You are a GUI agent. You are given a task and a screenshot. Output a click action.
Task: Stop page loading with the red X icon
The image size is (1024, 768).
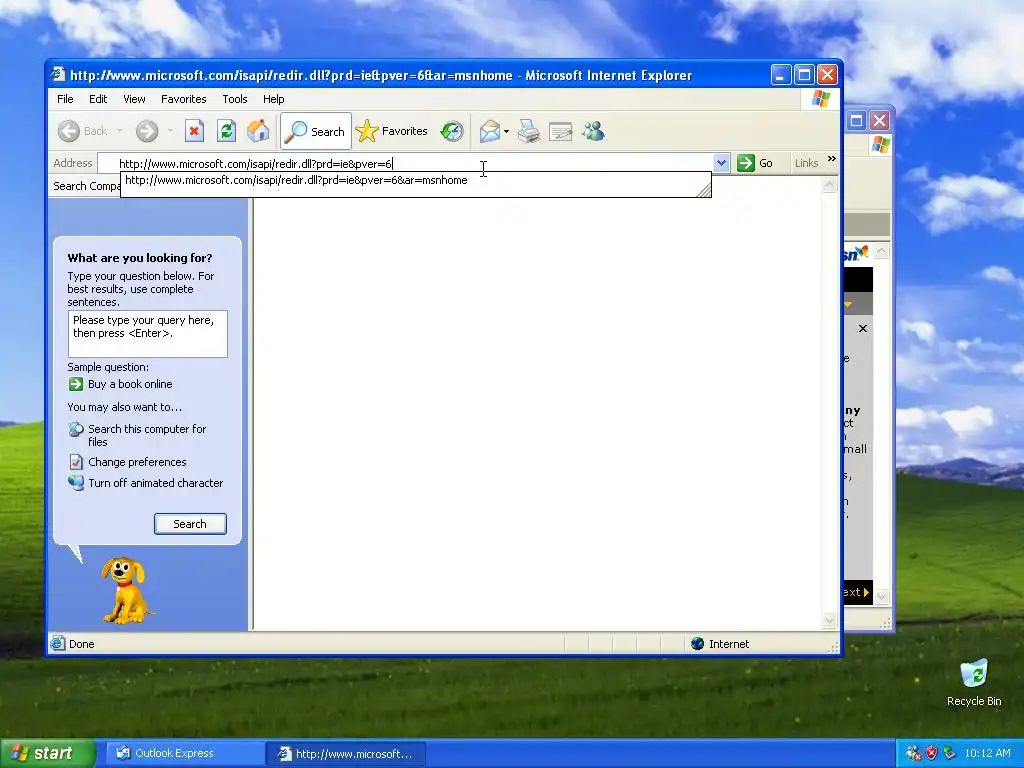pos(194,131)
